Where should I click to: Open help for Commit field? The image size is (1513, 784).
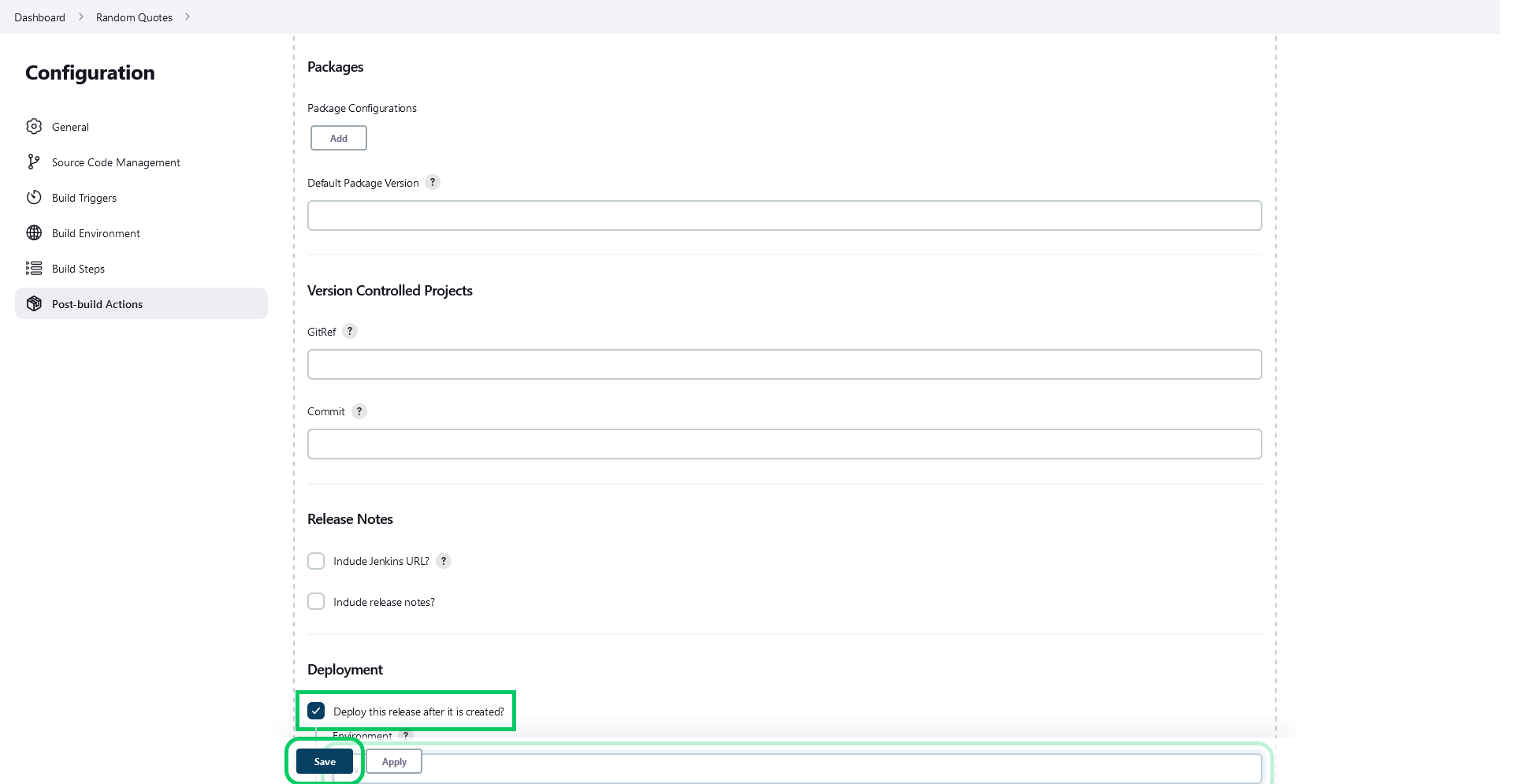(359, 411)
